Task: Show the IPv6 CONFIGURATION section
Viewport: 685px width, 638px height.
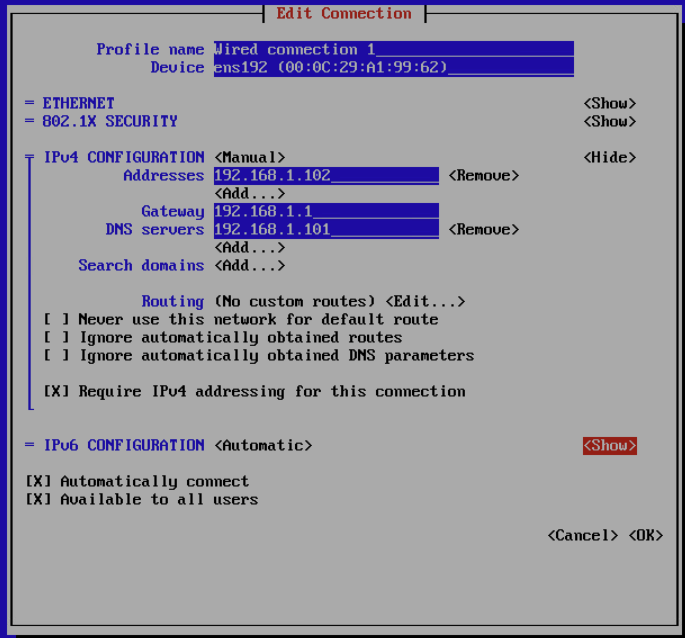Action: point(610,446)
